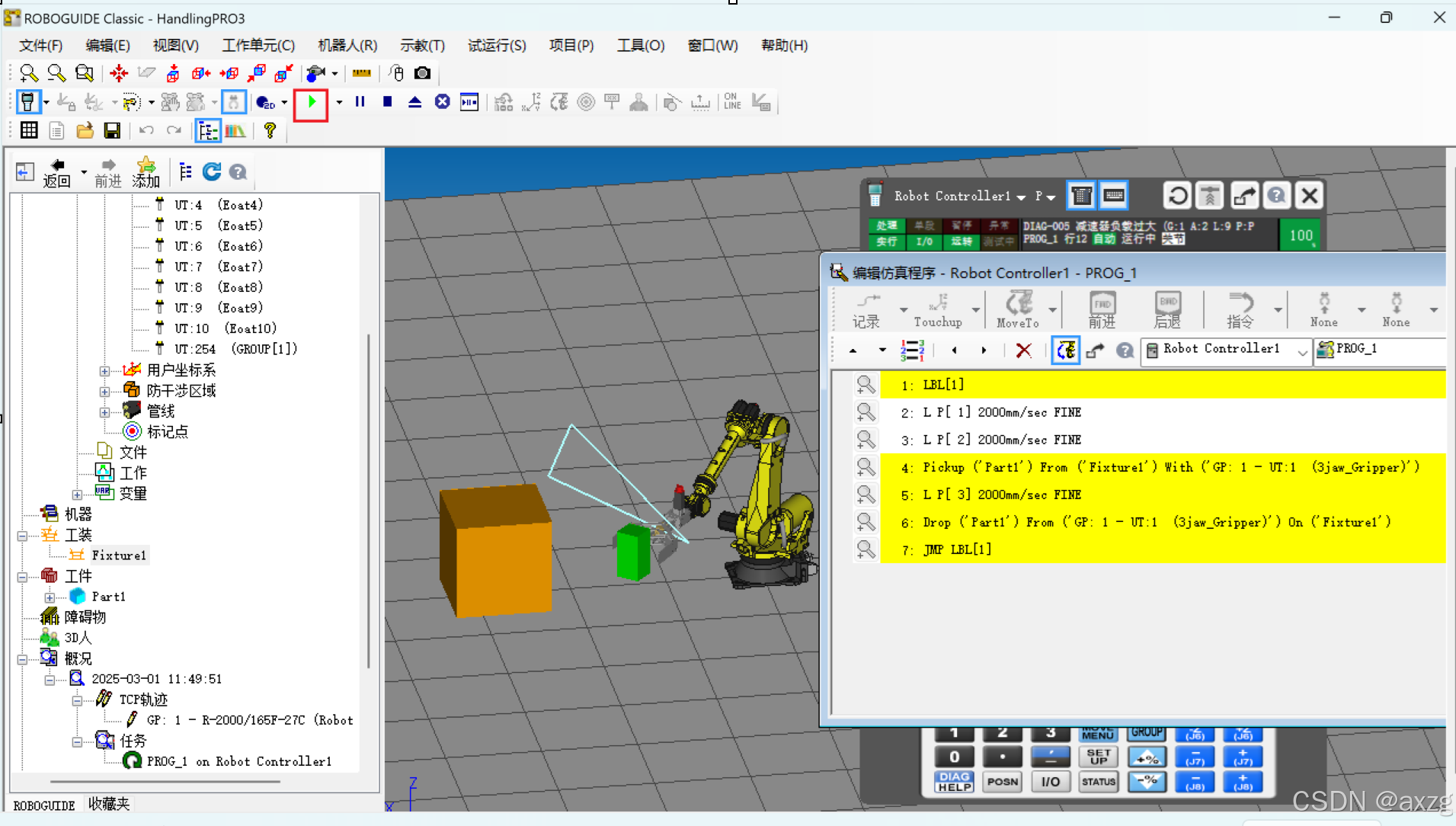Select Fixture1 in the tree
This screenshot has width=1456, height=826.
(x=119, y=555)
